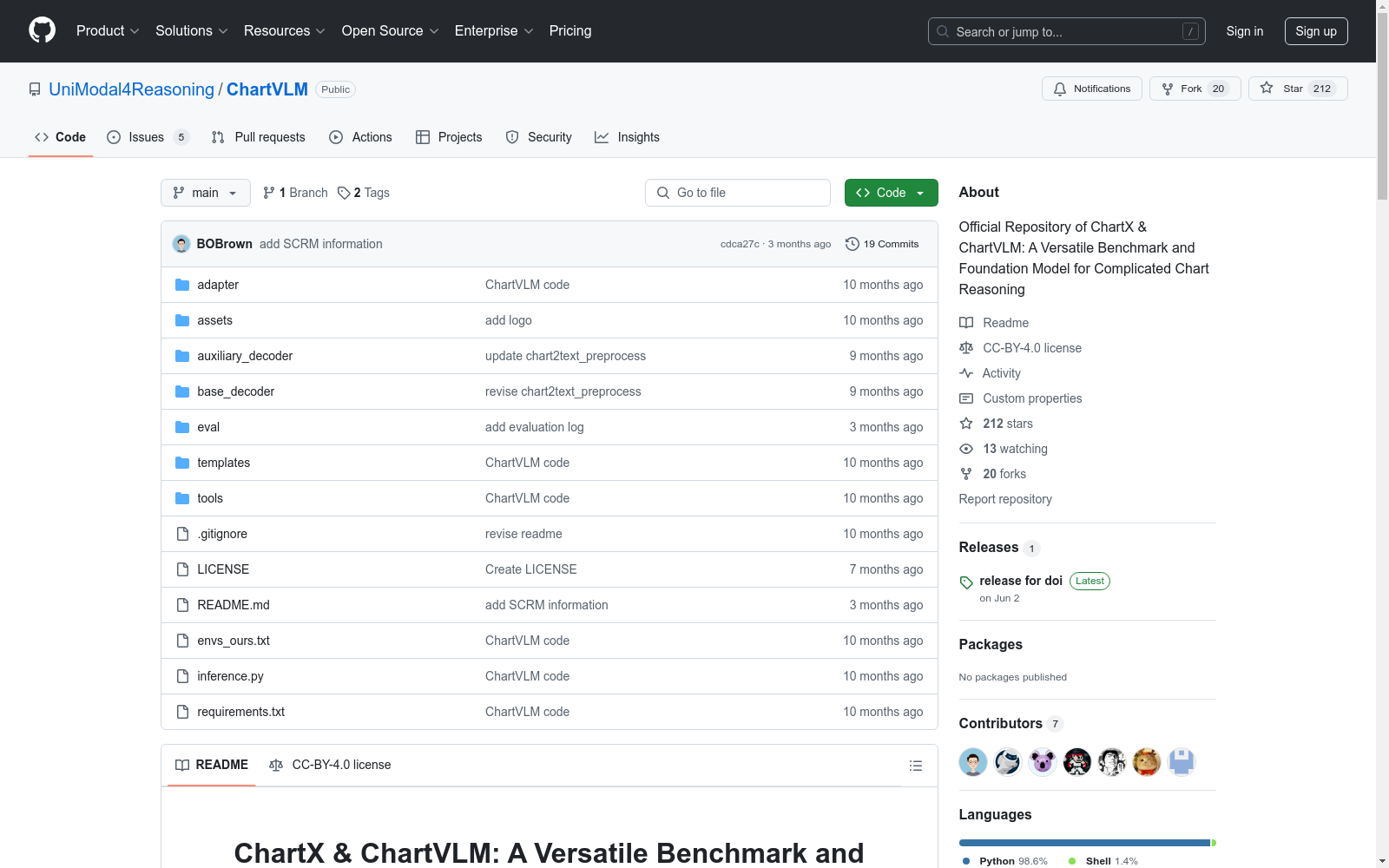The height and width of the screenshot is (868, 1389).
Task: Open the adapter folder icon
Action: coord(182,285)
